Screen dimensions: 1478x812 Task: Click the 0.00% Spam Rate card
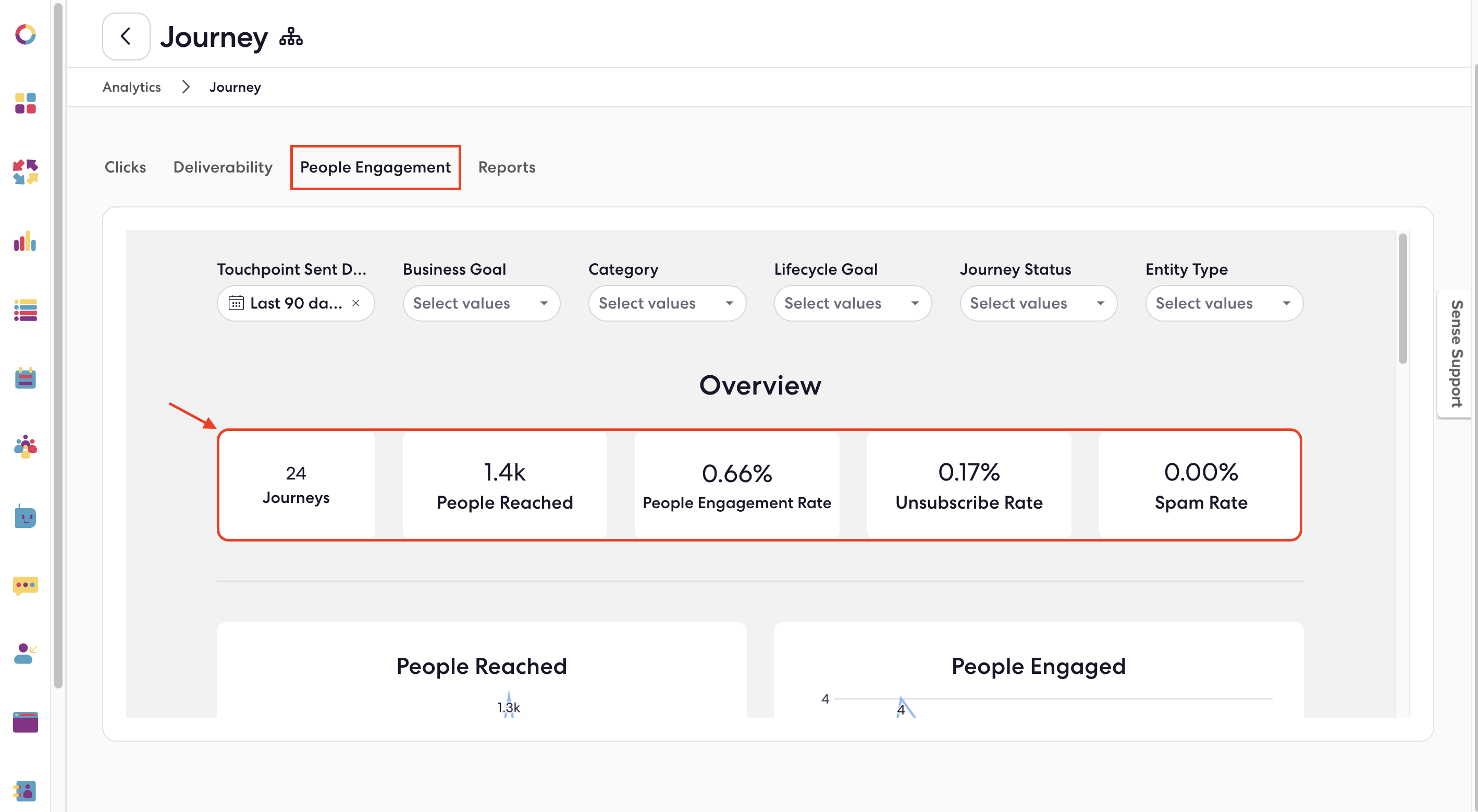pyautogui.click(x=1200, y=485)
